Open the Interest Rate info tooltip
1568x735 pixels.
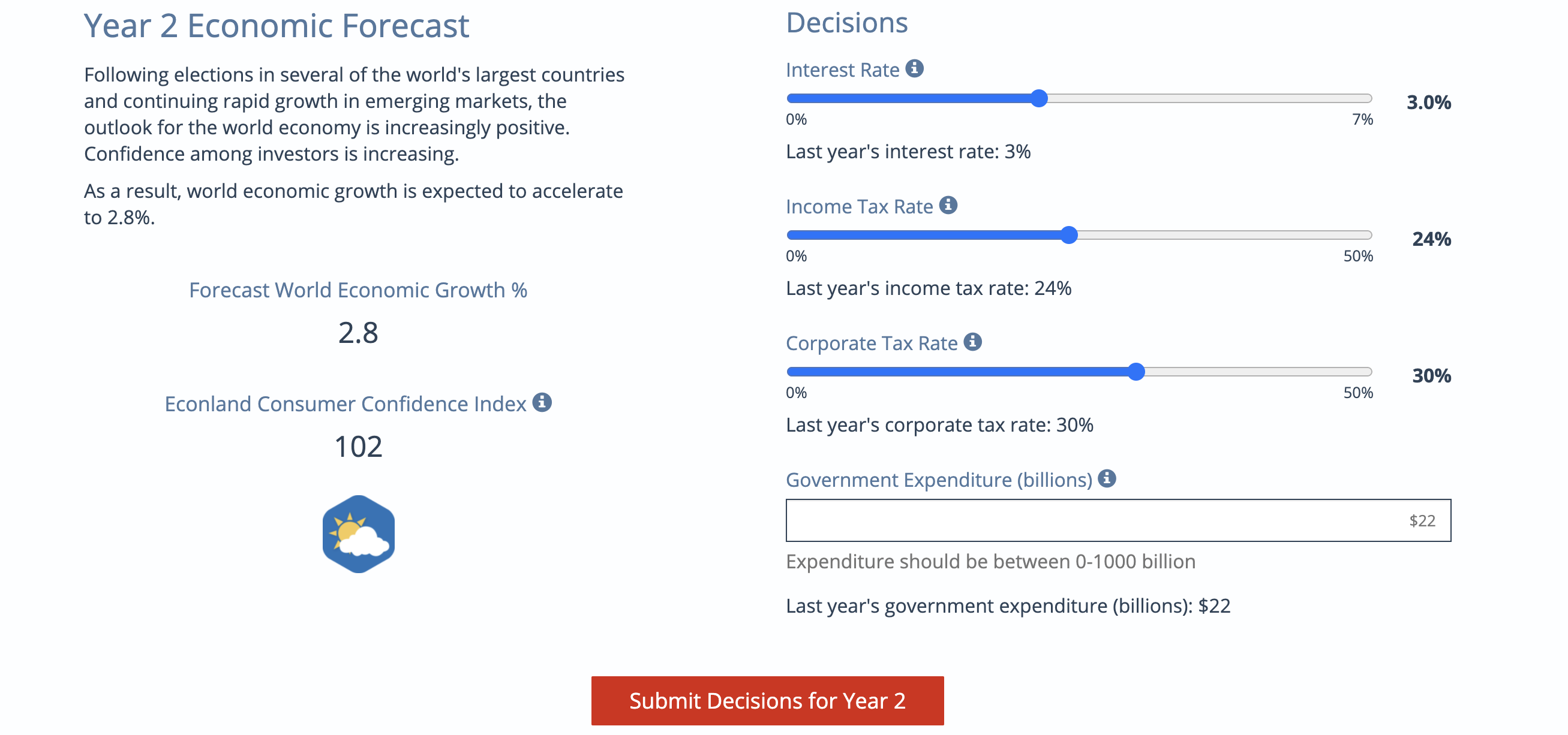click(915, 69)
